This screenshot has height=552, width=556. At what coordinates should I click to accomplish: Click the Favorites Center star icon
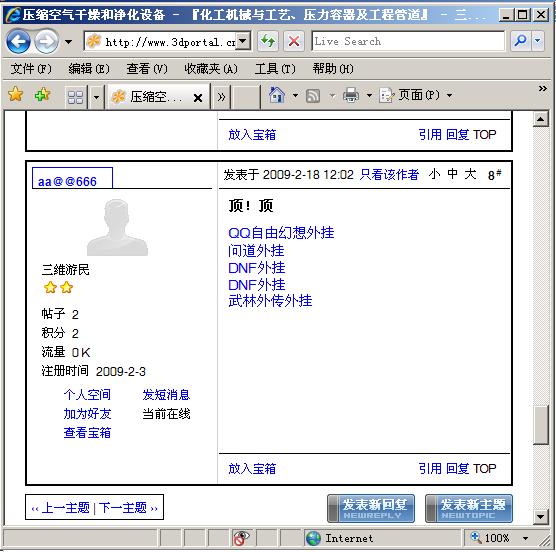pyautogui.click(x=16, y=94)
